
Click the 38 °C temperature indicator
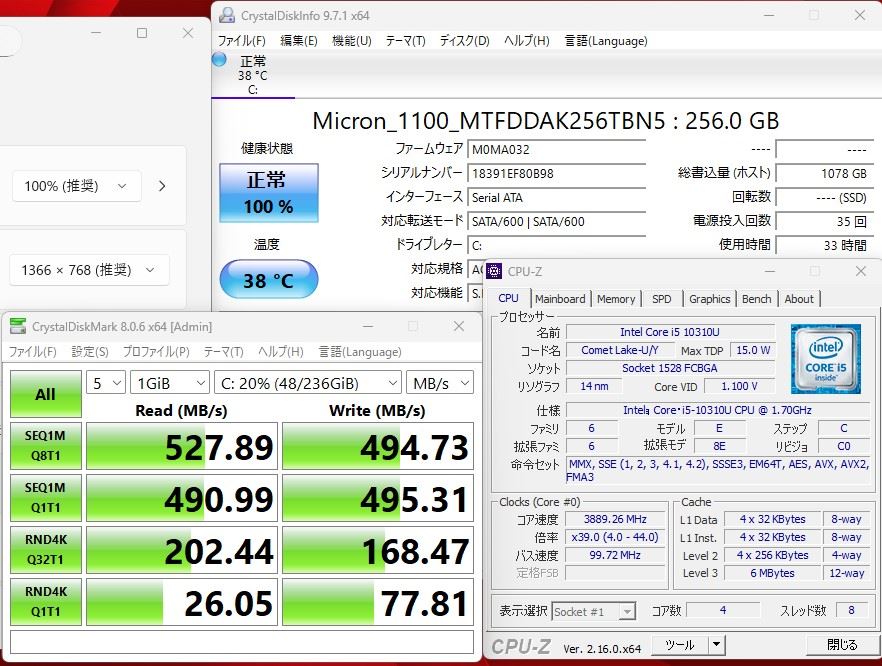(x=268, y=281)
